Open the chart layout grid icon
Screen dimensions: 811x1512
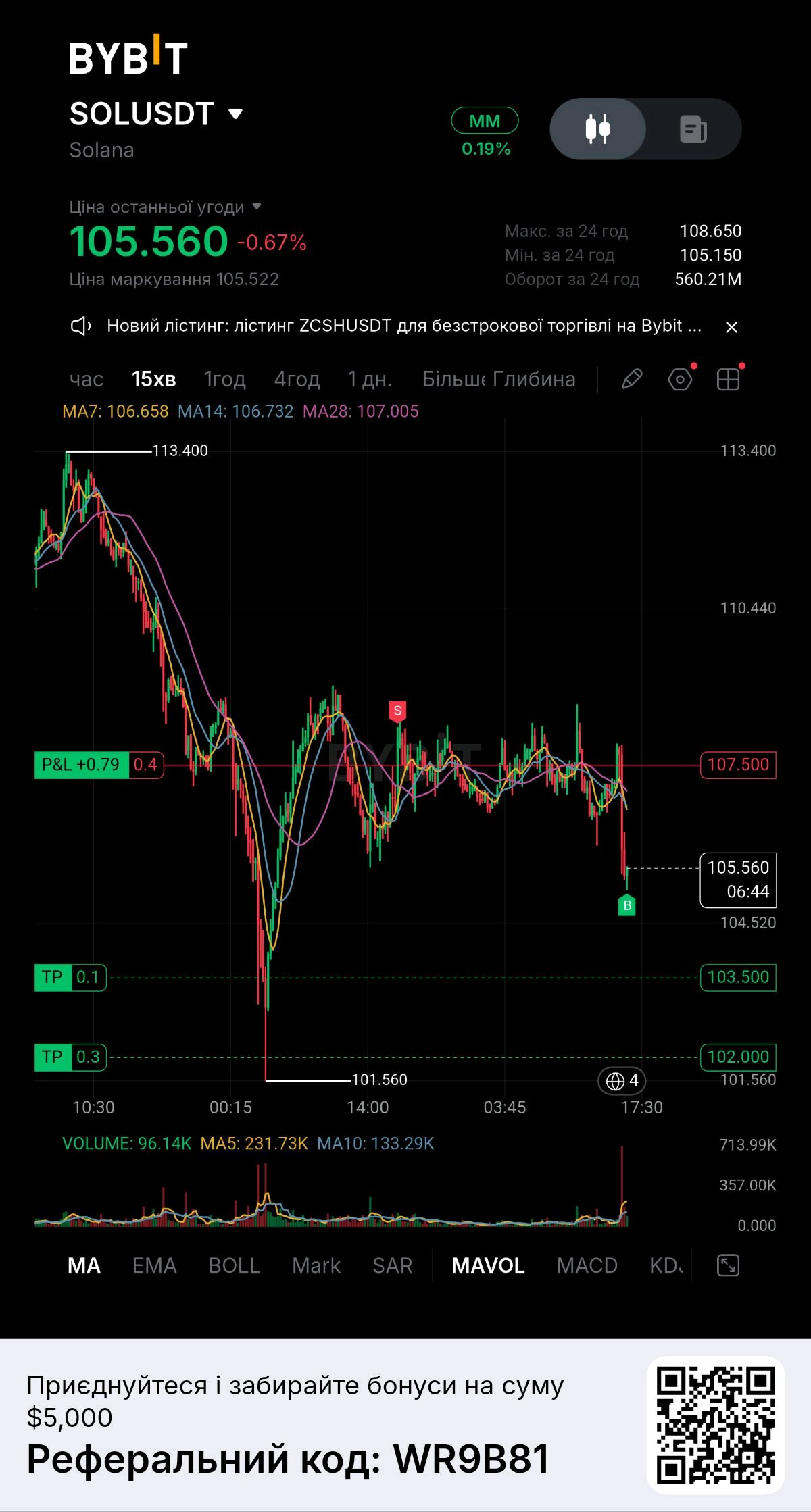click(729, 379)
